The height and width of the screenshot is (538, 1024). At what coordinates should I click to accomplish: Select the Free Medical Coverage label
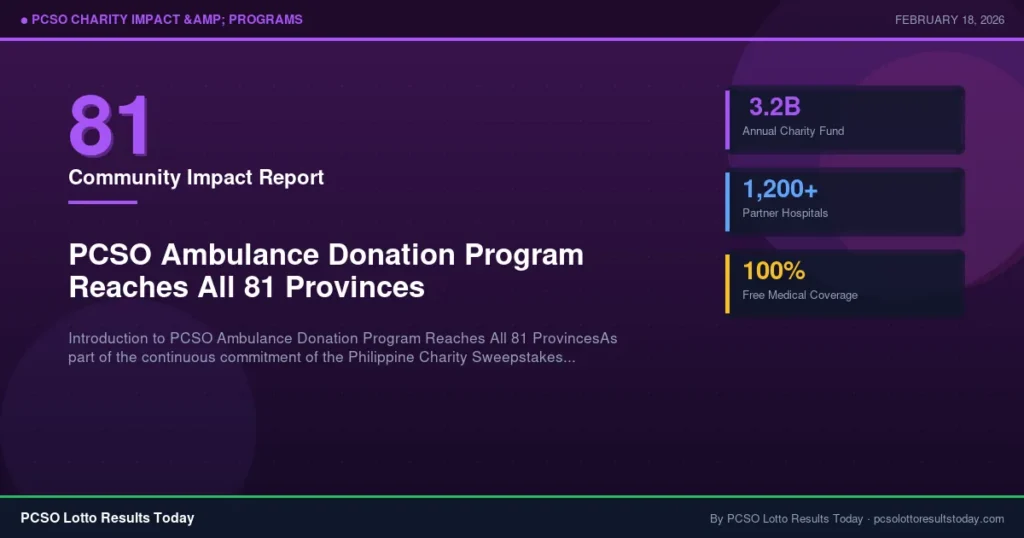pyautogui.click(x=800, y=295)
